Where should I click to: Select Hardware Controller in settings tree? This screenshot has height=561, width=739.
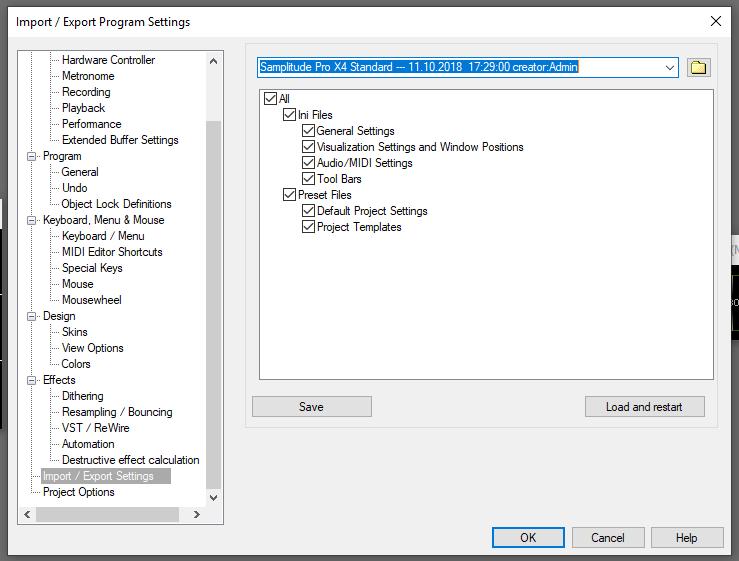tap(108, 60)
